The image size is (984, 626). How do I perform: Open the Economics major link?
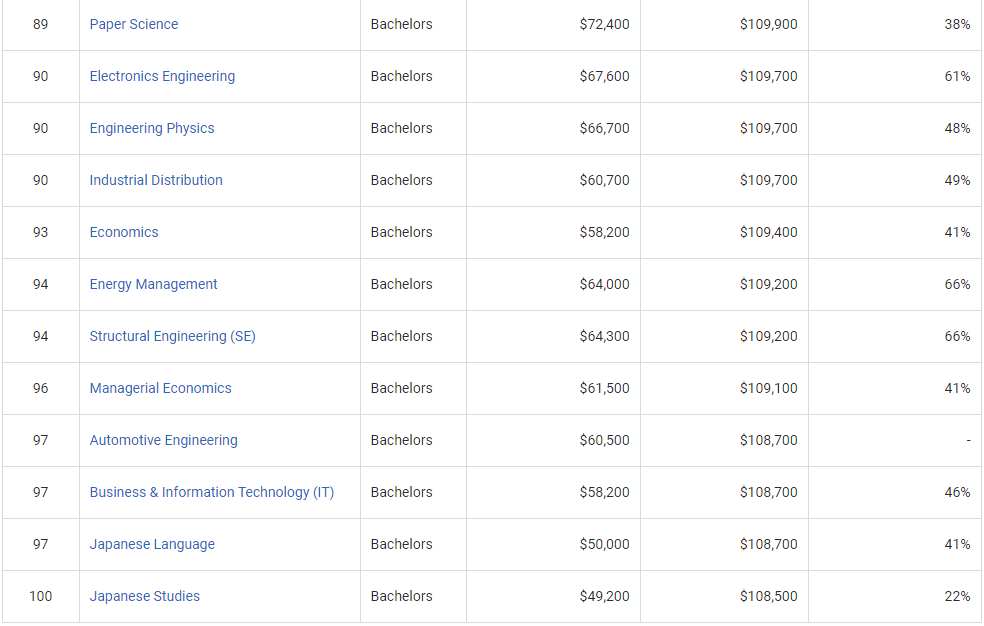point(124,232)
